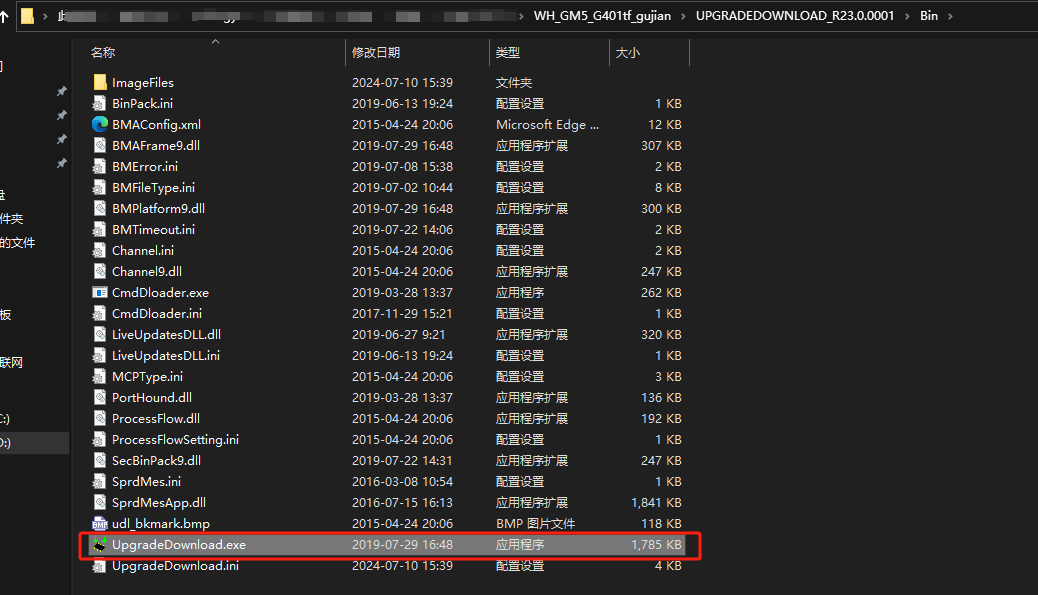The width and height of the screenshot is (1038, 595).
Task: Select the MCPType.ini file name
Action: tap(147, 377)
